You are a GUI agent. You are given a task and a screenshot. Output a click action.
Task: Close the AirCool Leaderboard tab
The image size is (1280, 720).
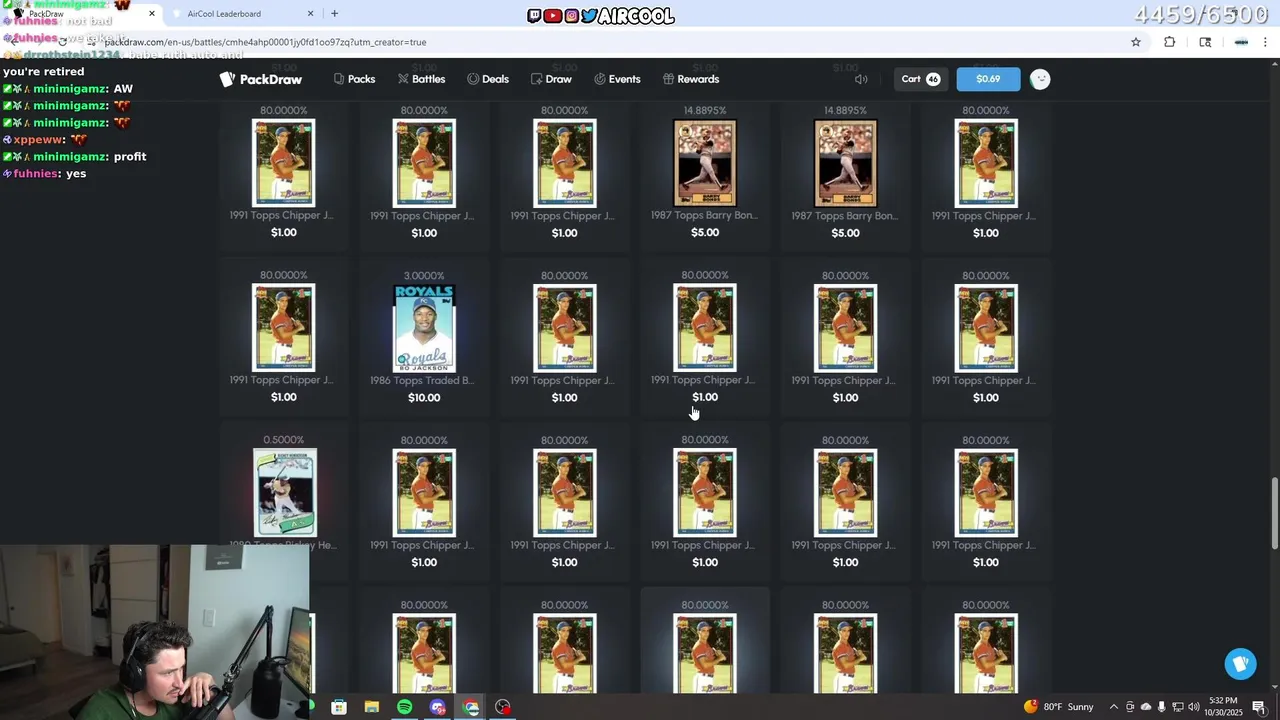310,14
